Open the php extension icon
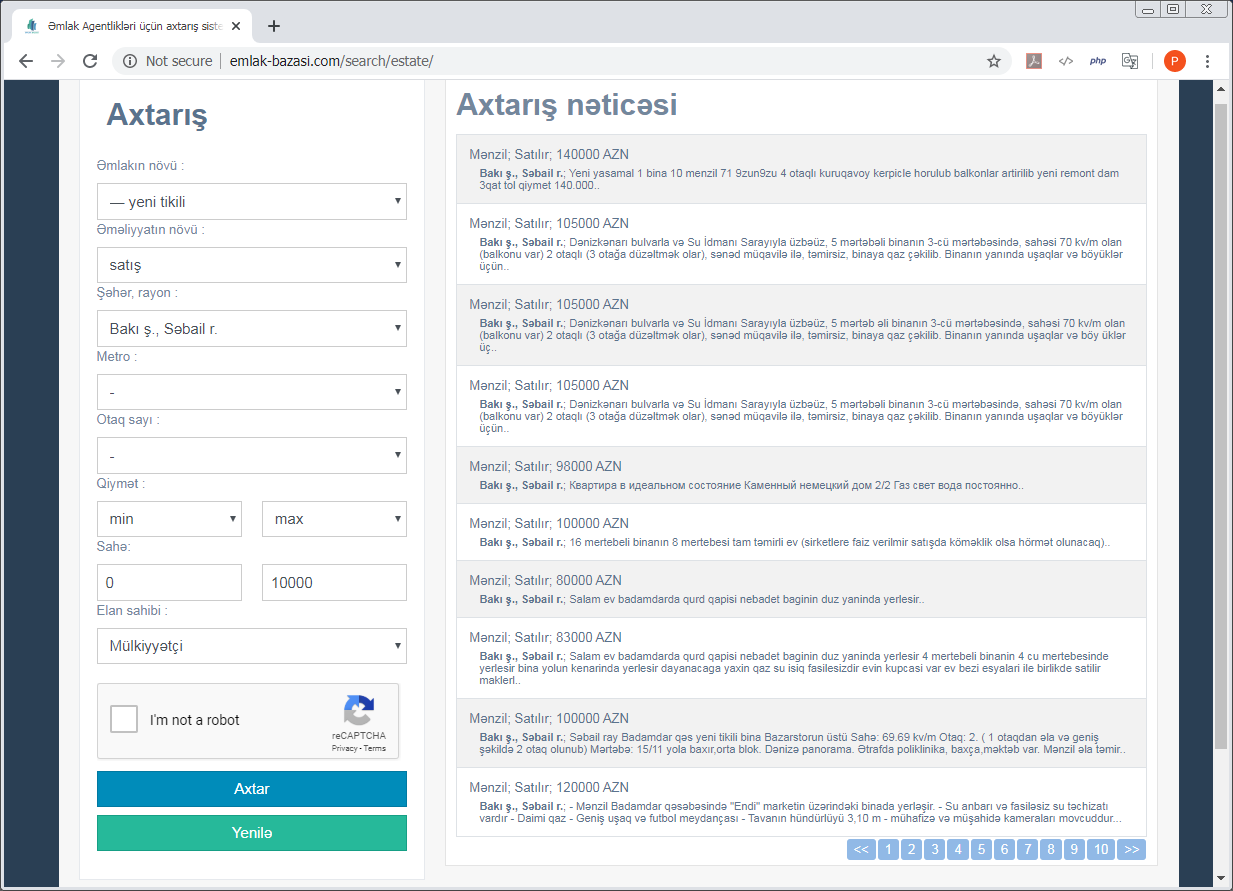The height and width of the screenshot is (891, 1233). 1098,61
